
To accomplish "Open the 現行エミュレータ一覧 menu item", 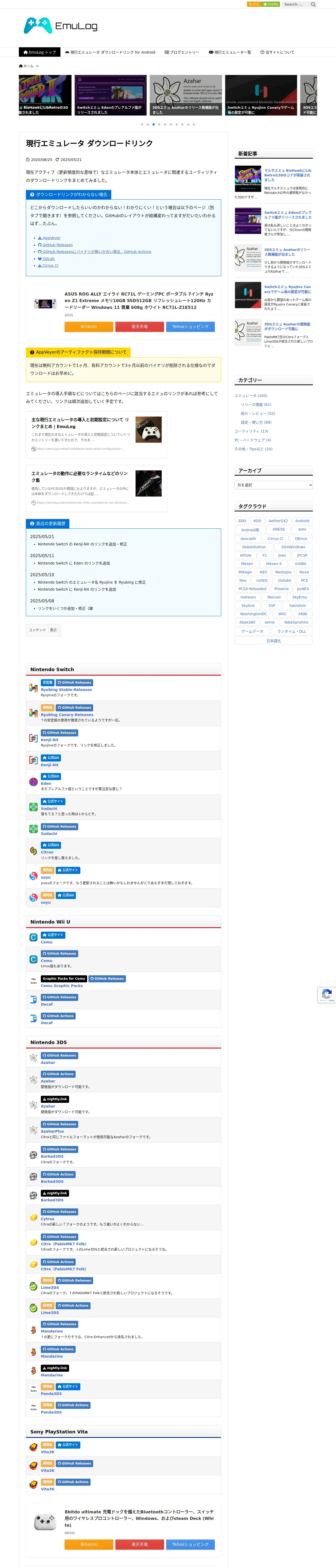I will (230, 52).
